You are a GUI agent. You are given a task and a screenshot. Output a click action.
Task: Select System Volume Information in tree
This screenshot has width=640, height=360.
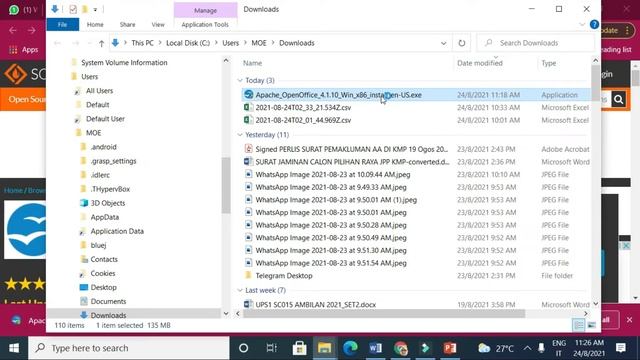(x=124, y=62)
